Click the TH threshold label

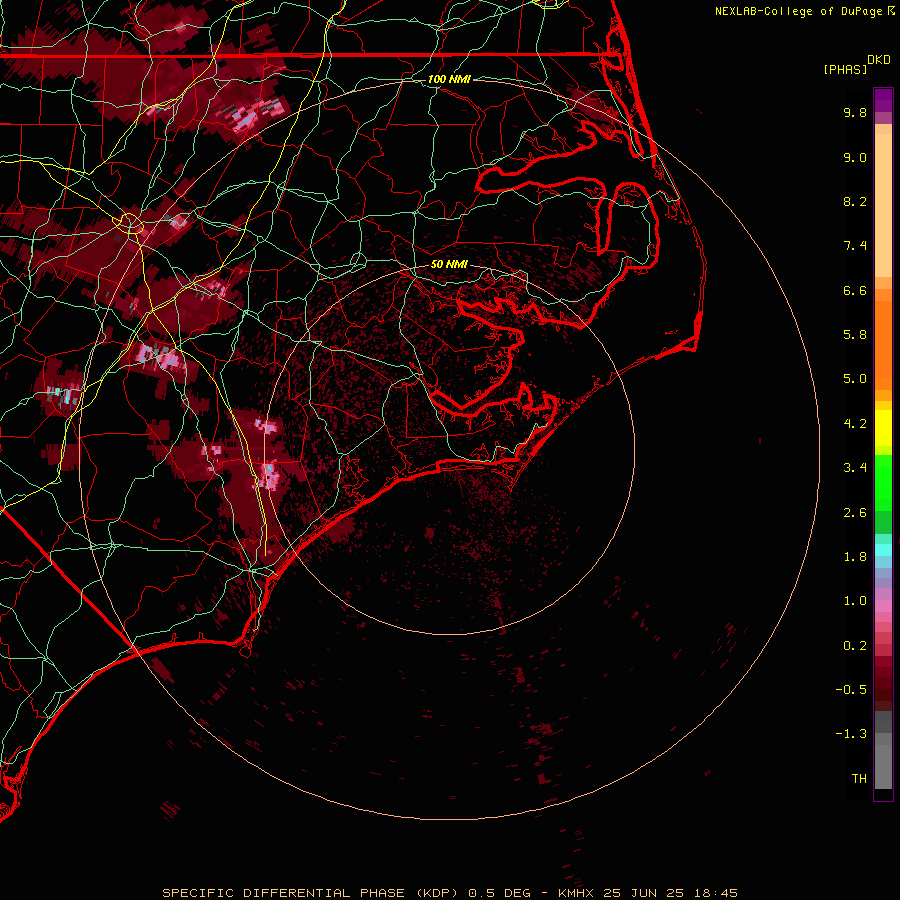tap(859, 779)
